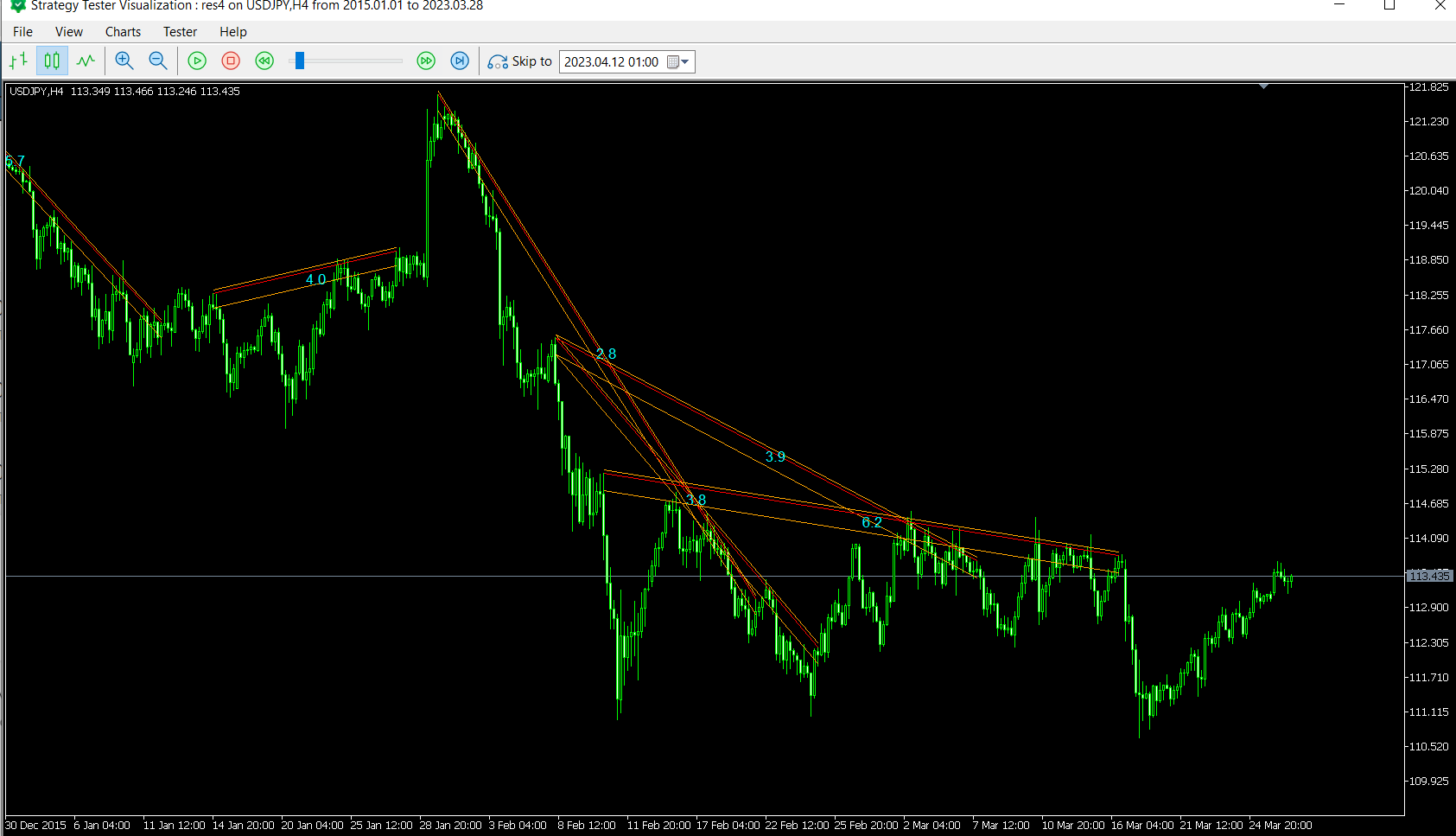Click the trendline label 4.0
This screenshot has width=1456, height=836.
tap(315, 279)
